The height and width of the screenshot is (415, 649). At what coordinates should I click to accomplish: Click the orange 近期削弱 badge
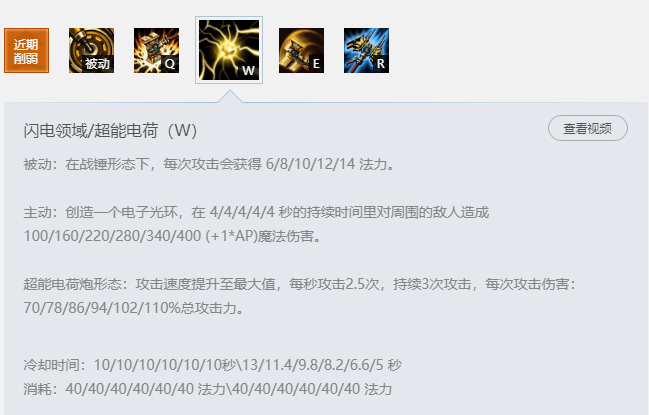click(x=26, y=50)
